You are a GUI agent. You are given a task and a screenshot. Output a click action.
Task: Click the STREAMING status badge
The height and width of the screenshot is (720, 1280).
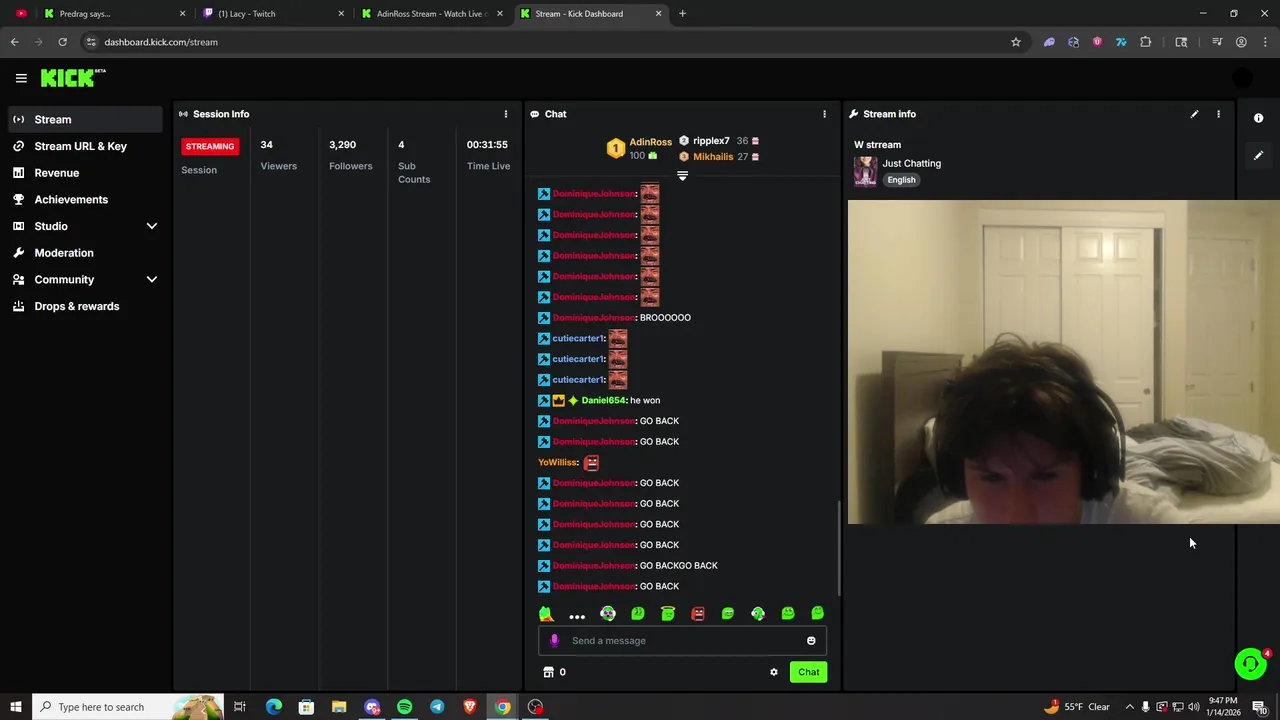point(209,146)
